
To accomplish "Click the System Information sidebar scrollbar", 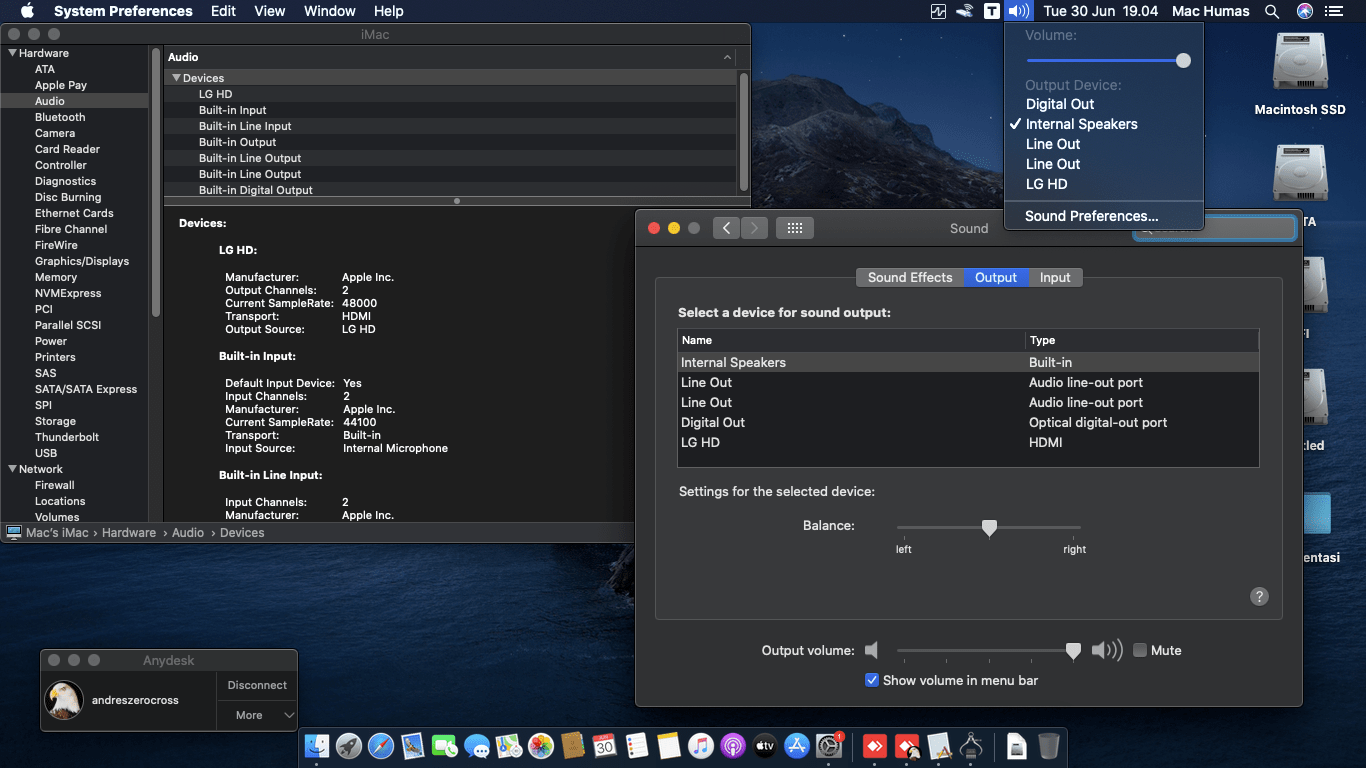I will (x=155, y=180).
